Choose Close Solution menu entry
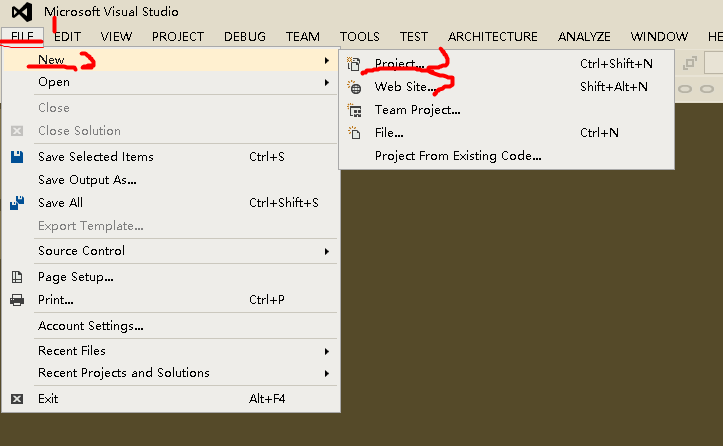Screen dimensions: 723x446 (171, 131)
